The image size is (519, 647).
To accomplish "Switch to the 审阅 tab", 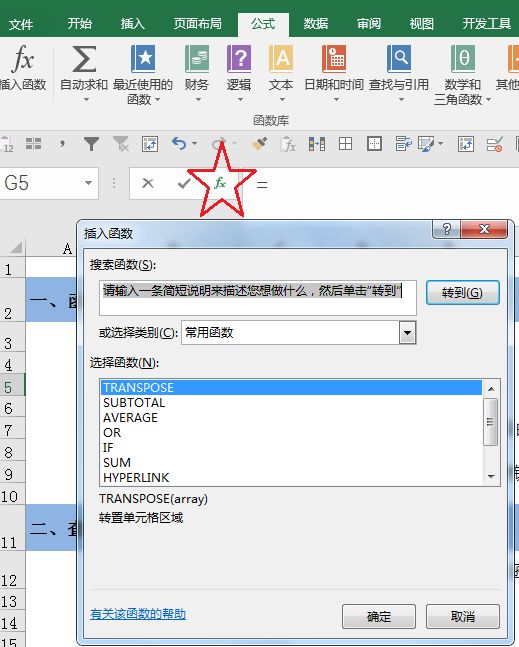I will coord(368,24).
